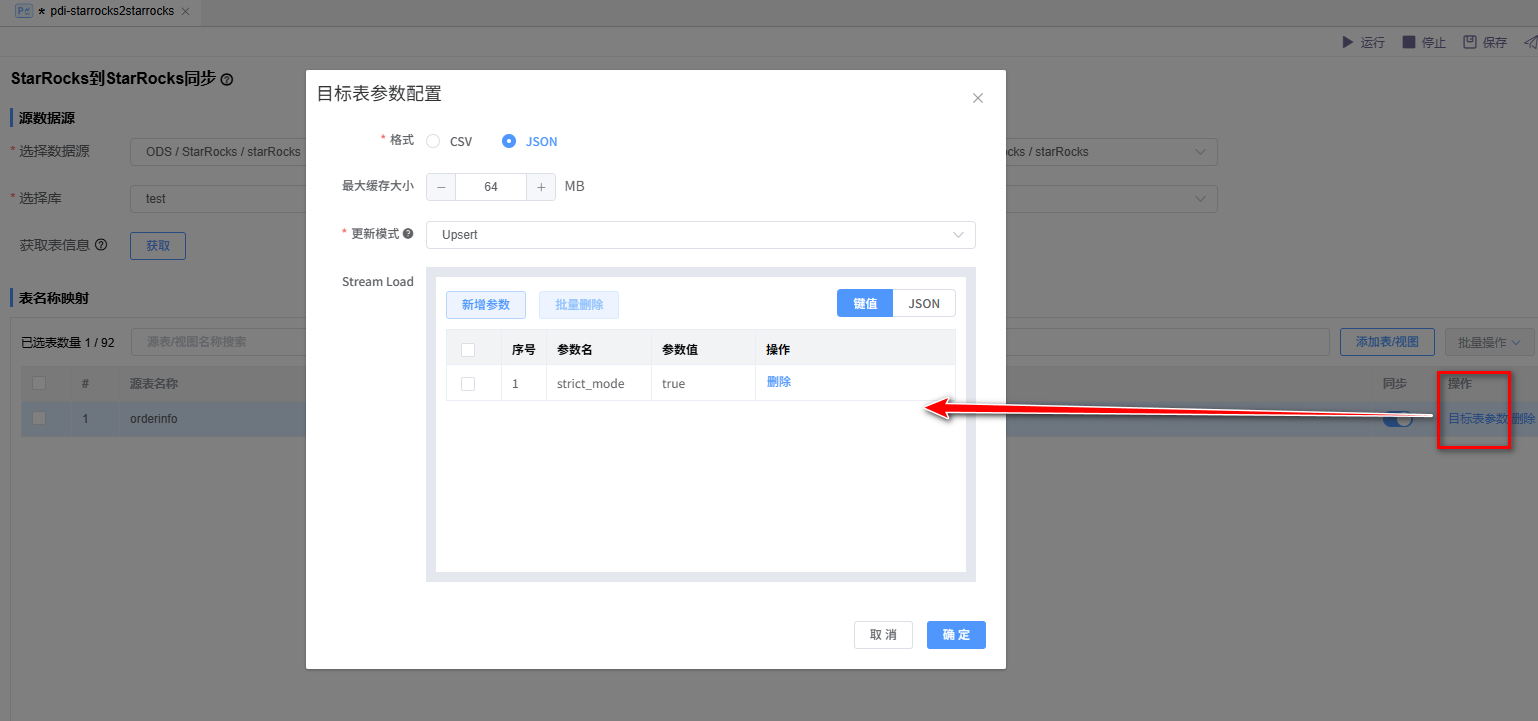Decrease cache size with minus button
This screenshot has height=721, width=1538.
pos(441,187)
